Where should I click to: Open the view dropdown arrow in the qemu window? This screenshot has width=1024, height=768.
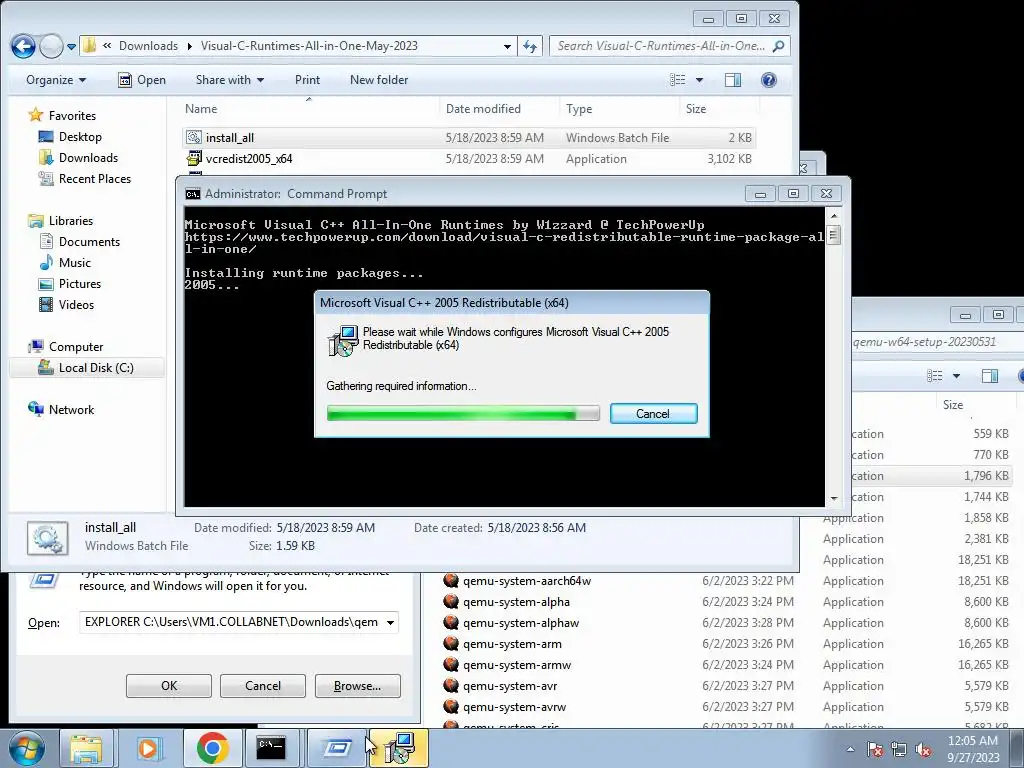956,376
